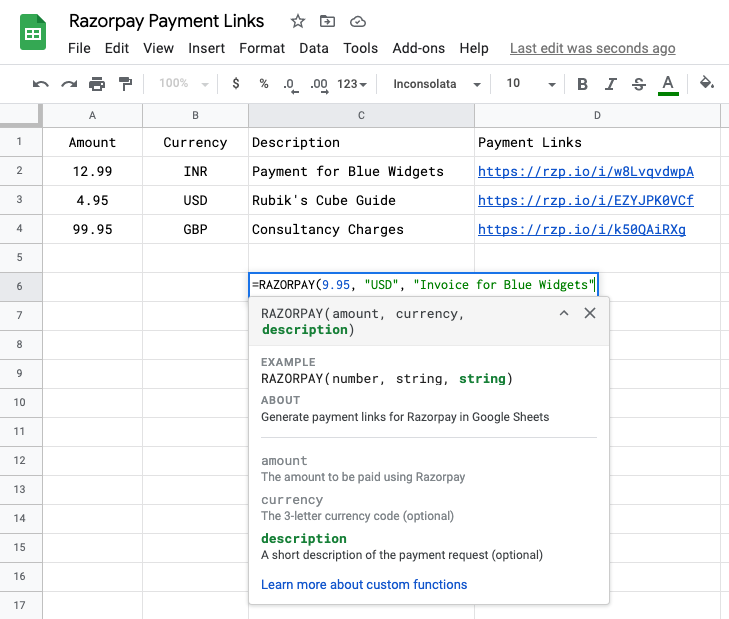Check the cloud save status icon
This screenshot has width=729, height=619.
point(358,21)
